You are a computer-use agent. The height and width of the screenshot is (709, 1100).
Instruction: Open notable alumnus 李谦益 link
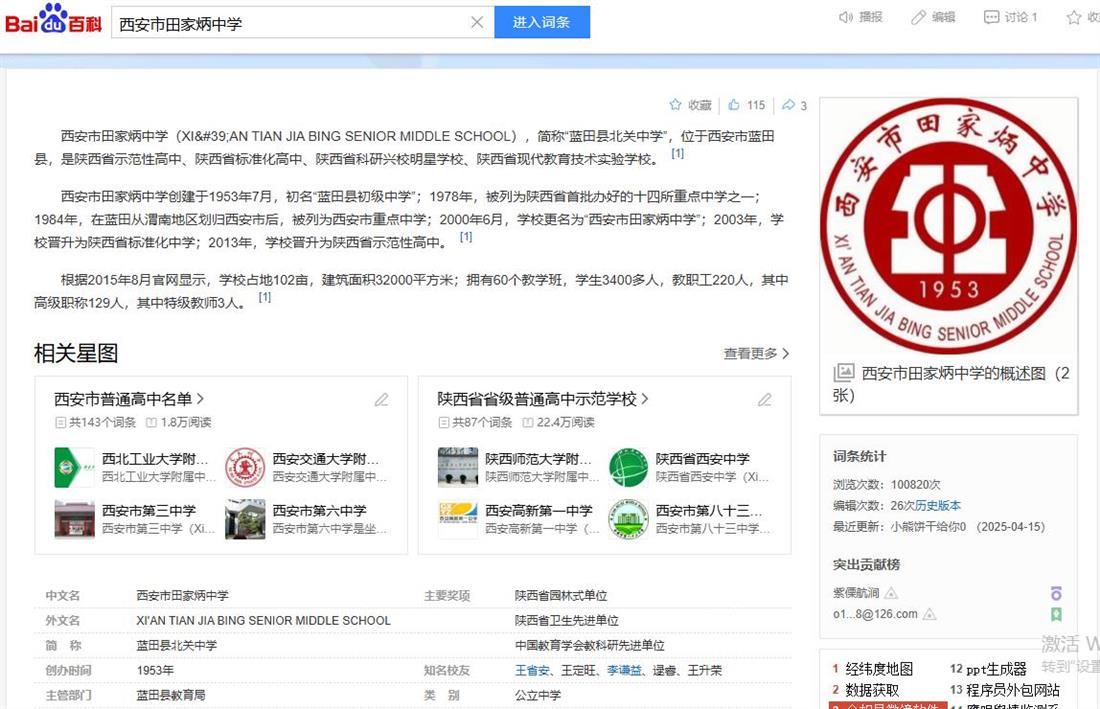coord(624,670)
